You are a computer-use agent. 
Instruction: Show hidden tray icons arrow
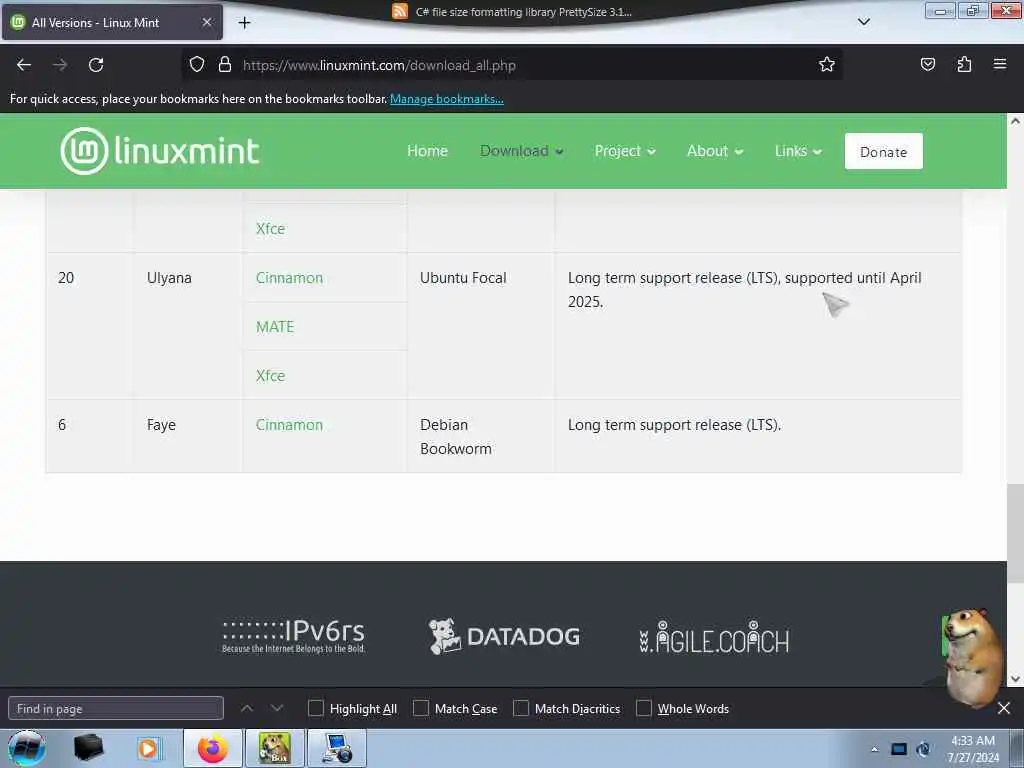coord(874,749)
